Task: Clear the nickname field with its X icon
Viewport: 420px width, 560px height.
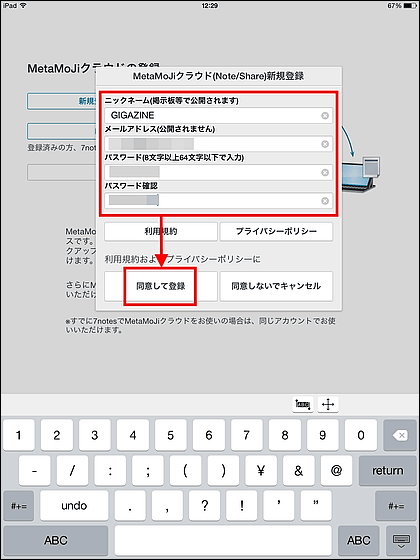Action: coord(325,115)
